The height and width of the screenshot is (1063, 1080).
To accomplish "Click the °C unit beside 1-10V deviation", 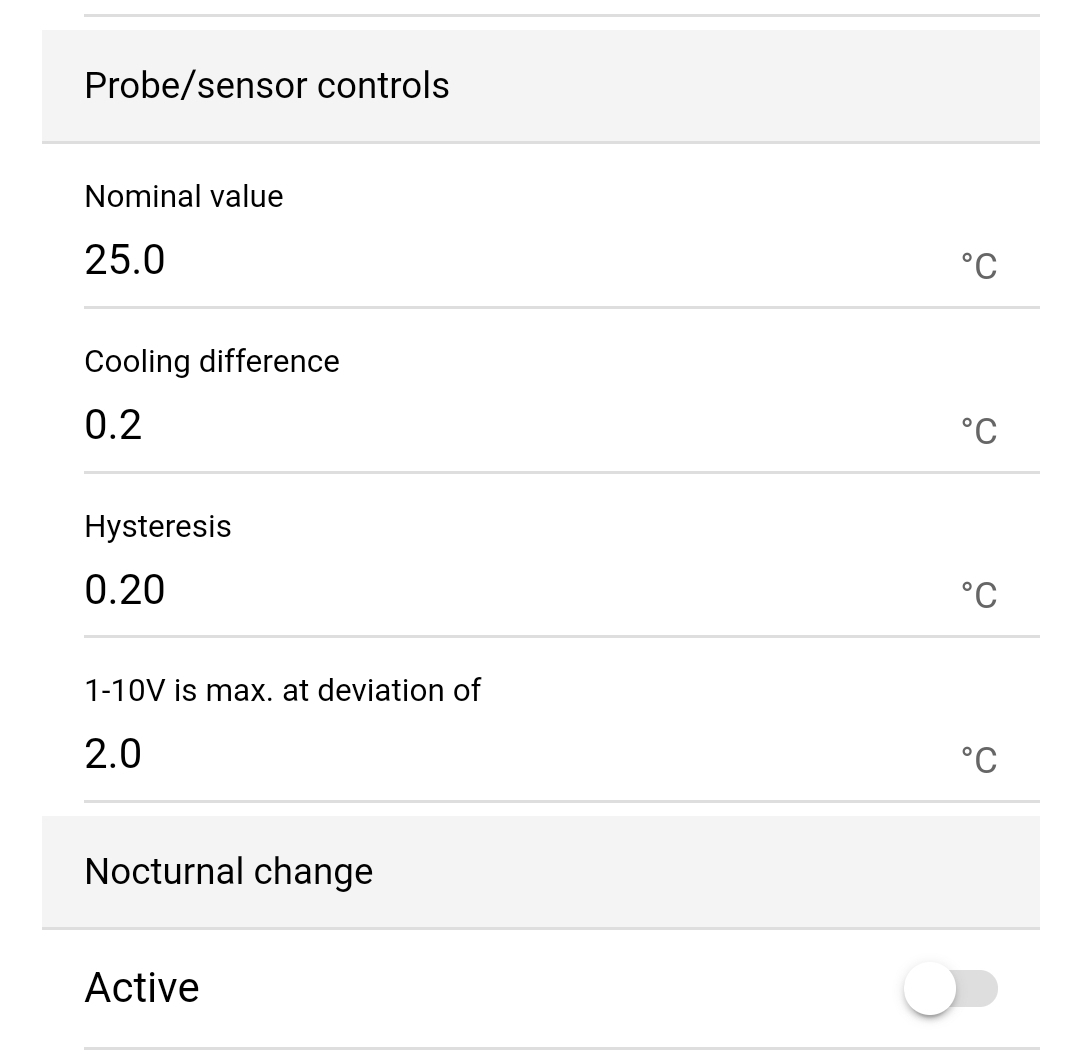I will [978, 760].
